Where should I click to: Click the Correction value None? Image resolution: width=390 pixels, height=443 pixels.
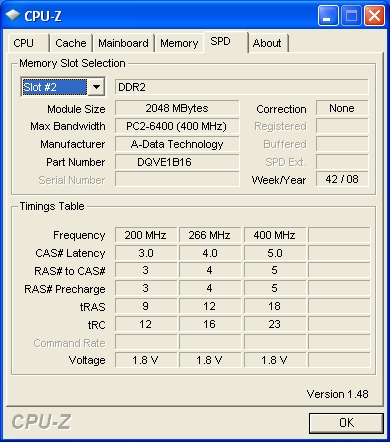tap(342, 108)
